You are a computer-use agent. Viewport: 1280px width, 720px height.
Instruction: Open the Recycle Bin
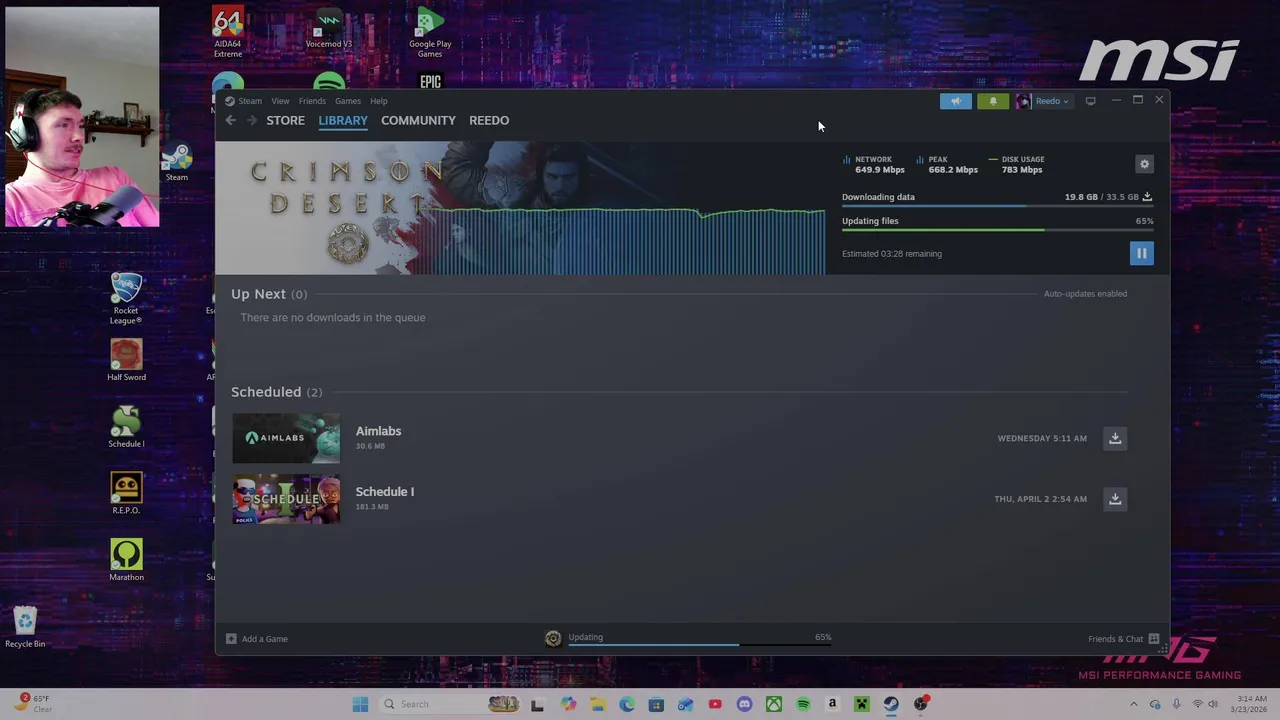click(x=25, y=627)
